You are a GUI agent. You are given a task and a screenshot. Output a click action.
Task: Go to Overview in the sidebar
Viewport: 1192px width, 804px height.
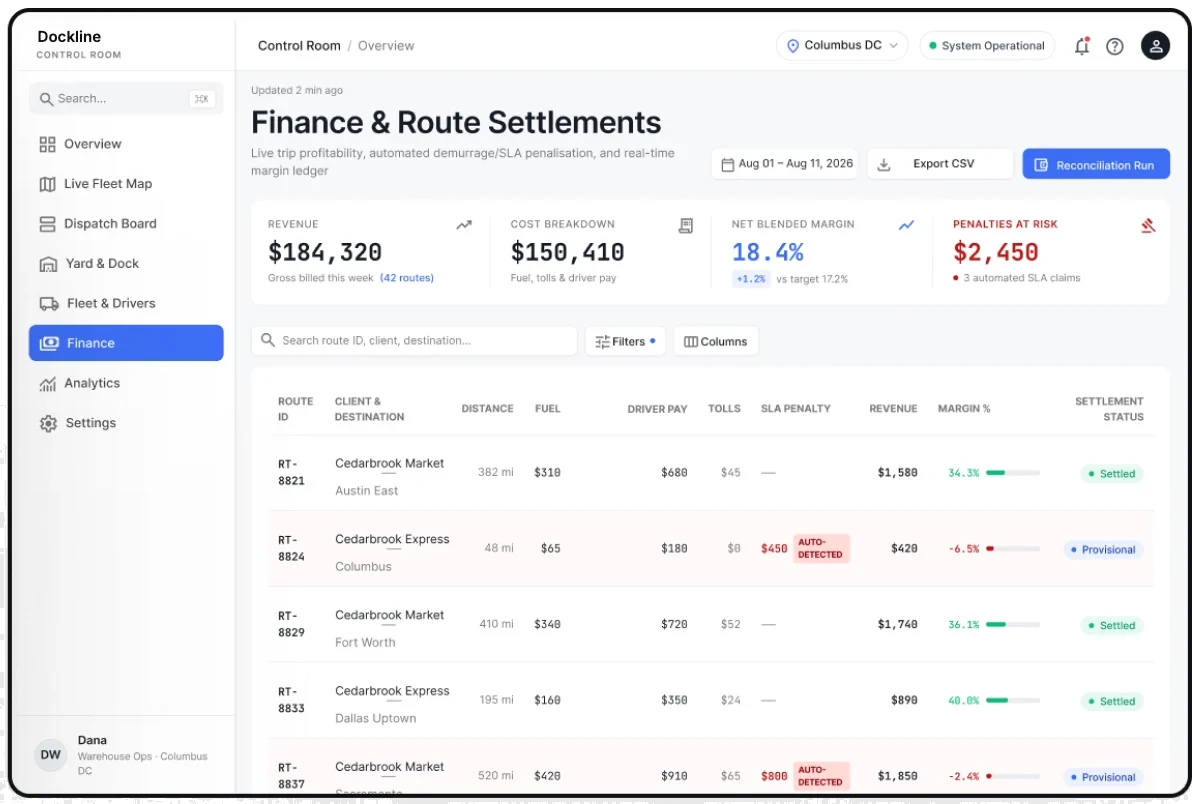coord(126,144)
